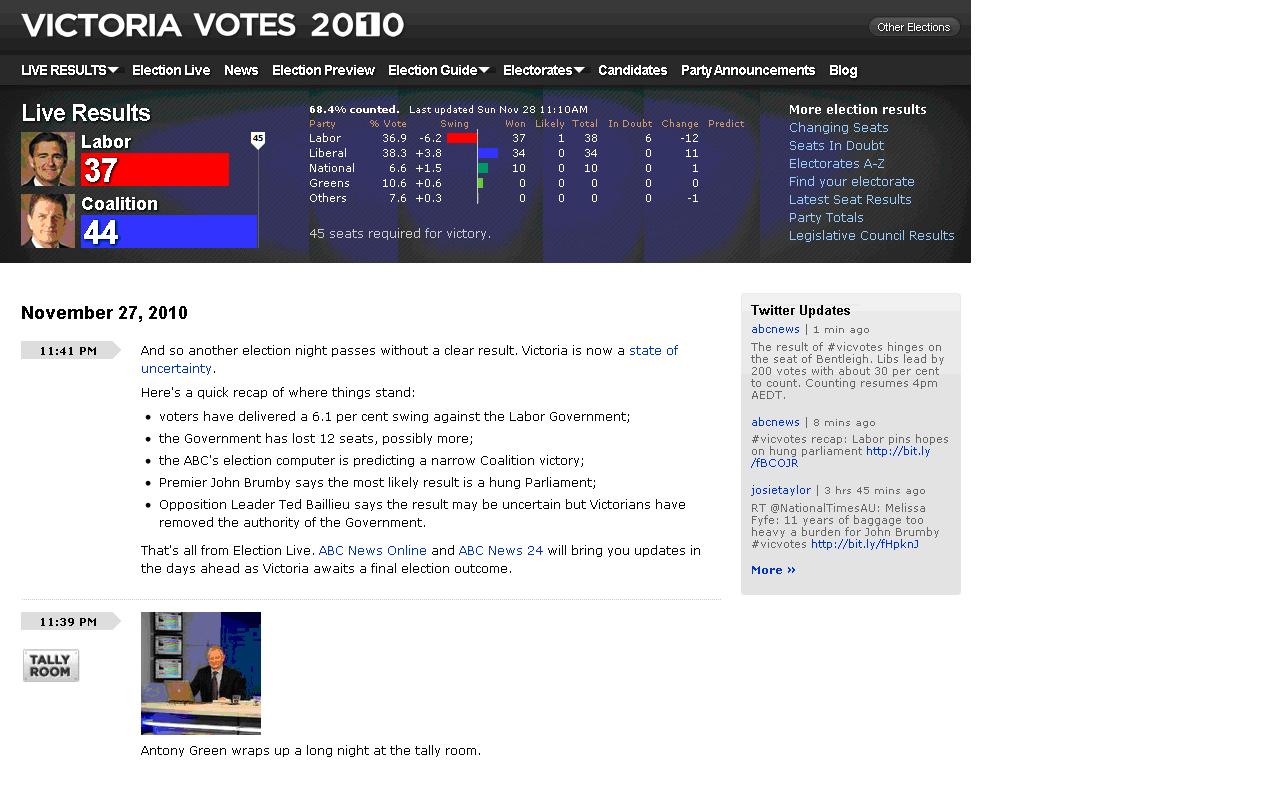Click the Tally Room badge icon
The width and height of the screenshot is (1280, 800).
[x=51, y=665]
